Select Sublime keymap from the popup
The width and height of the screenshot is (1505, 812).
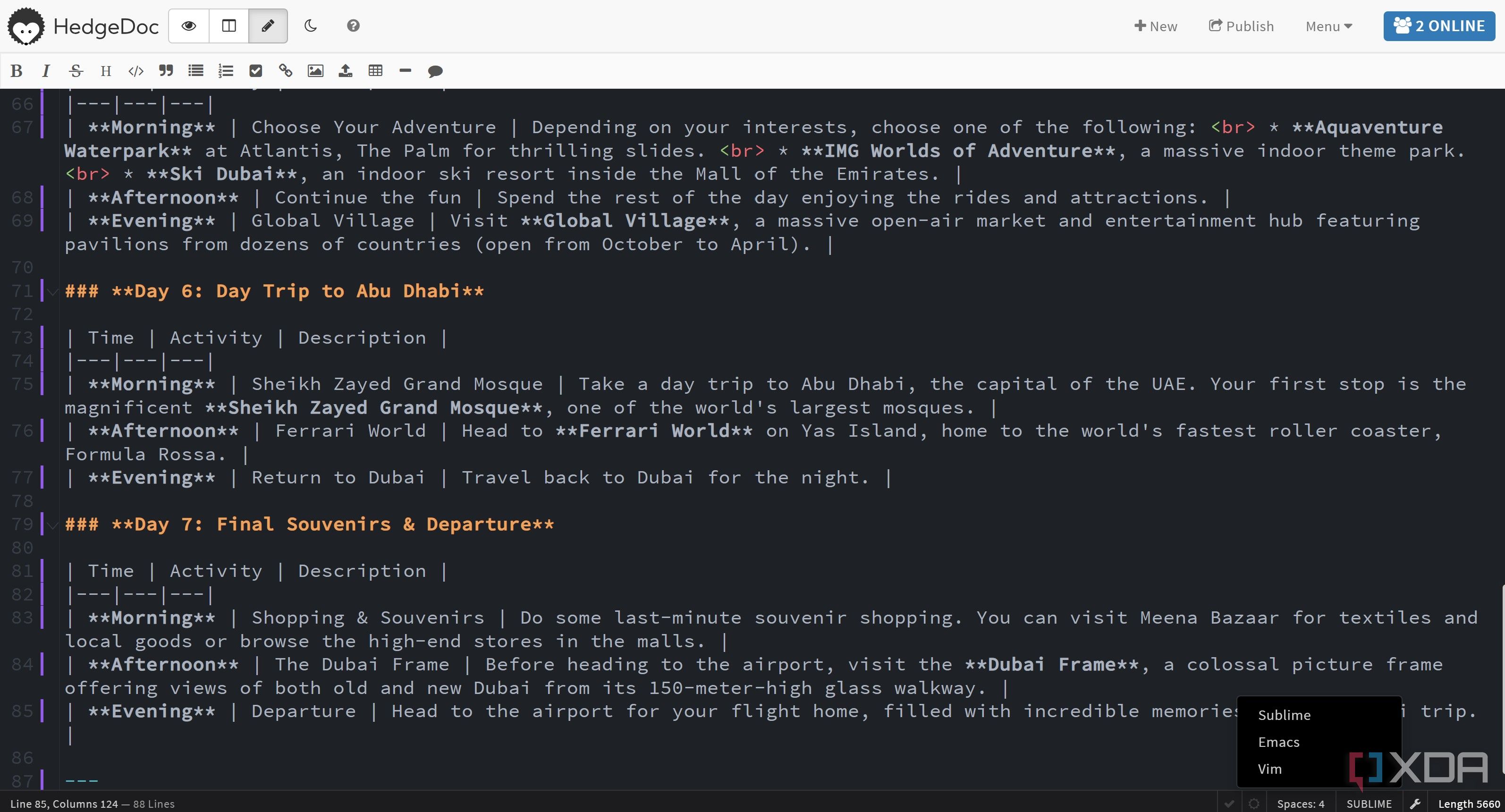pyautogui.click(x=1319, y=715)
